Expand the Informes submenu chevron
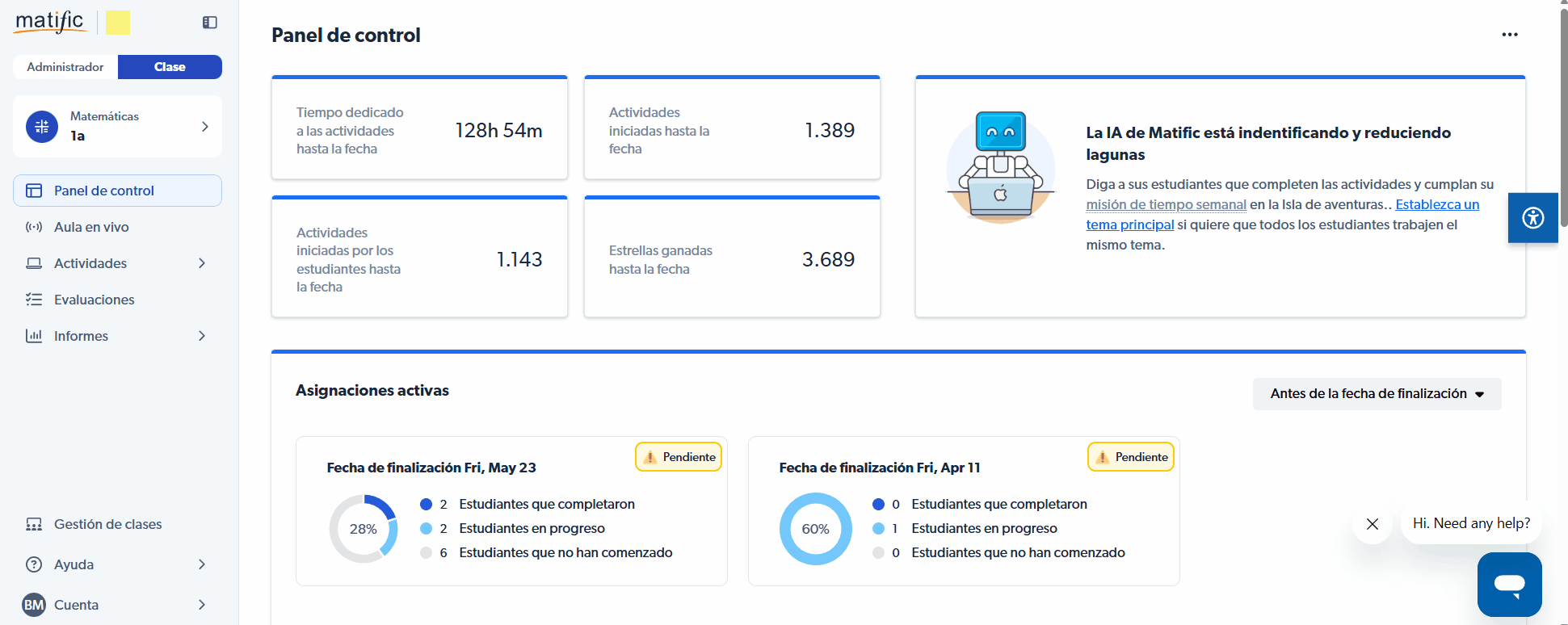Viewport: 1568px width, 625px height. click(202, 336)
